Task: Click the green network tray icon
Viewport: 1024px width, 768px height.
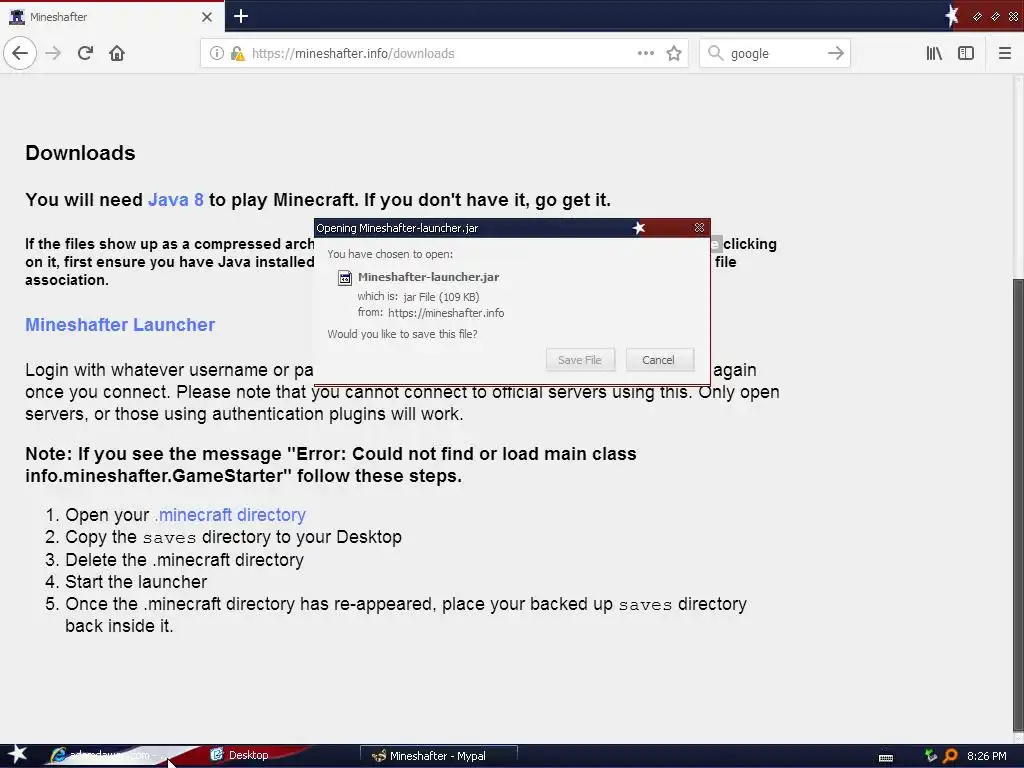Action: click(931, 756)
